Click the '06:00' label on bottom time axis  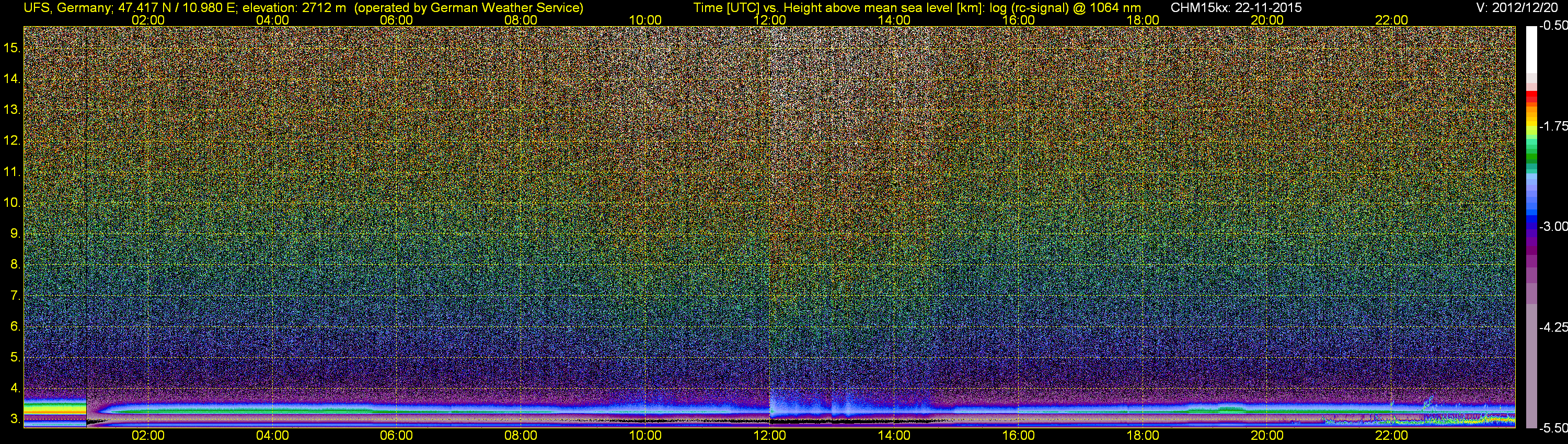[396, 436]
